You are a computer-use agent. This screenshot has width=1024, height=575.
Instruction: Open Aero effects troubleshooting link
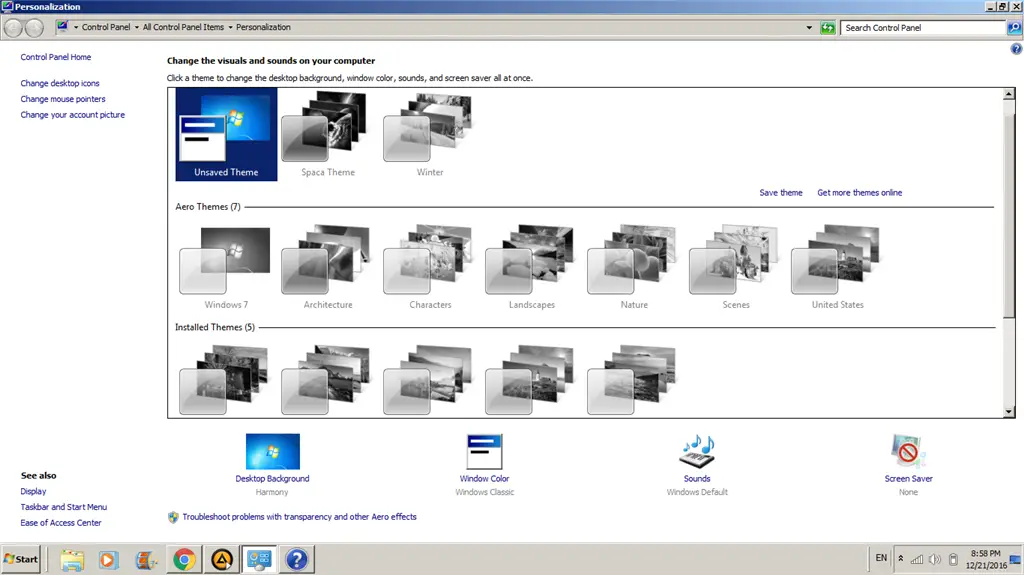pyautogui.click(x=299, y=517)
